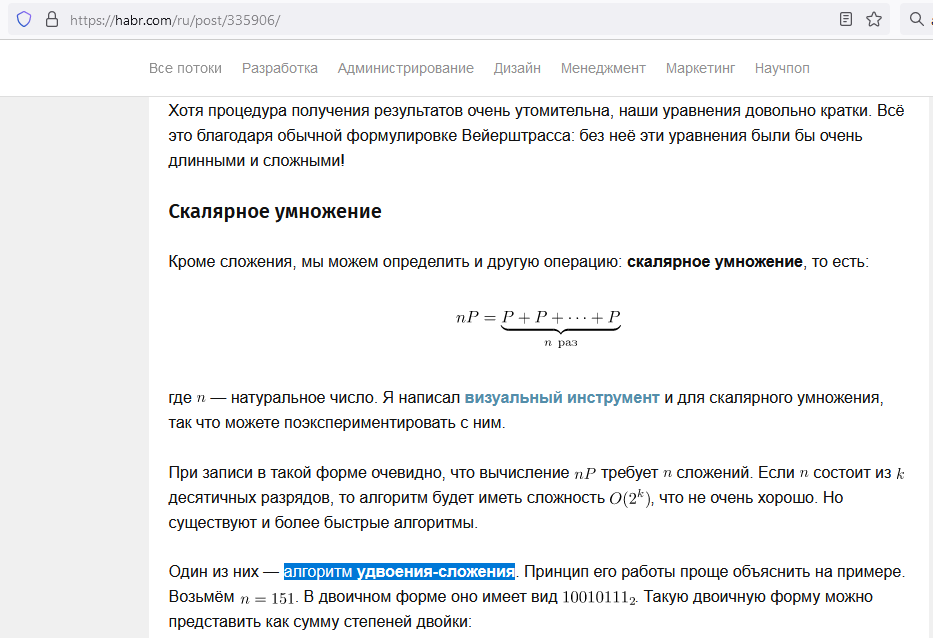Screen dimensions: 933x638
Task: Open reader view icon in address bar
Action: click(x=846, y=20)
